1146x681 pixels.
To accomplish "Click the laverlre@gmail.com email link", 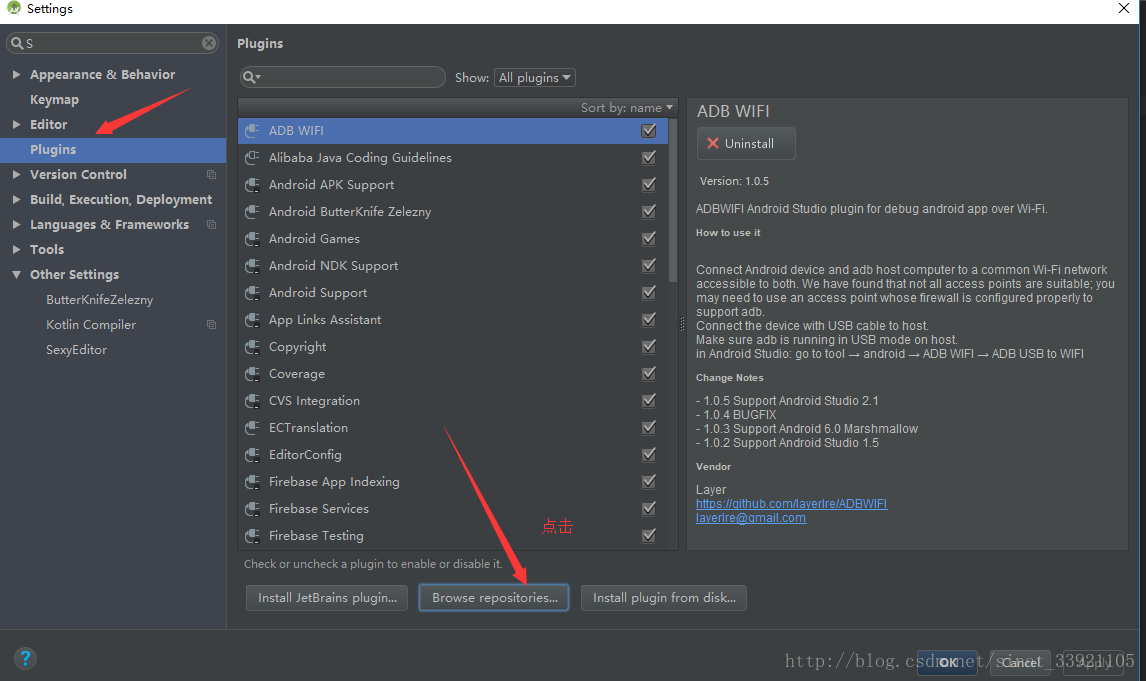I will pos(751,518).
